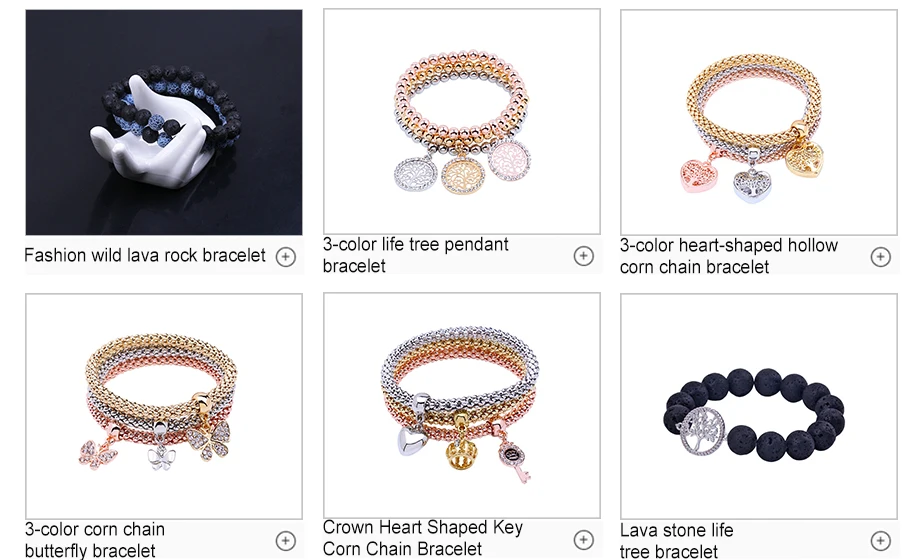Follow the Lava stone life tree bracelet link
The width and height of the screenshot is (904, 560).
pyautogui.click(x=676, y=540)
